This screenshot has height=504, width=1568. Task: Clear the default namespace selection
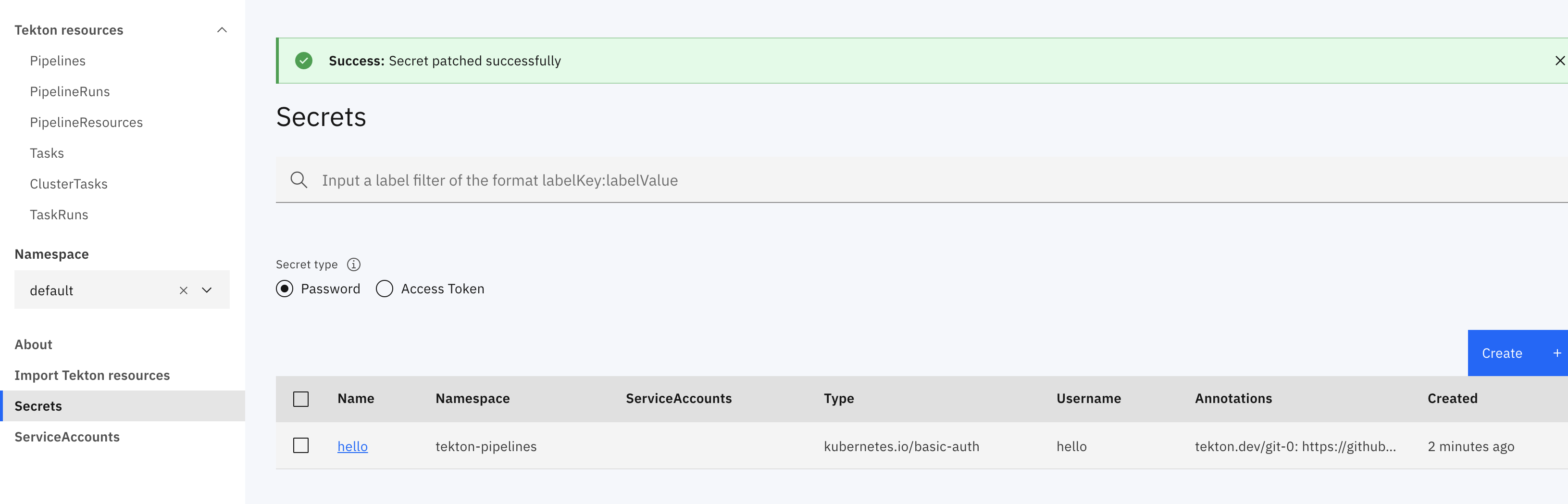(x=184, y=290)
